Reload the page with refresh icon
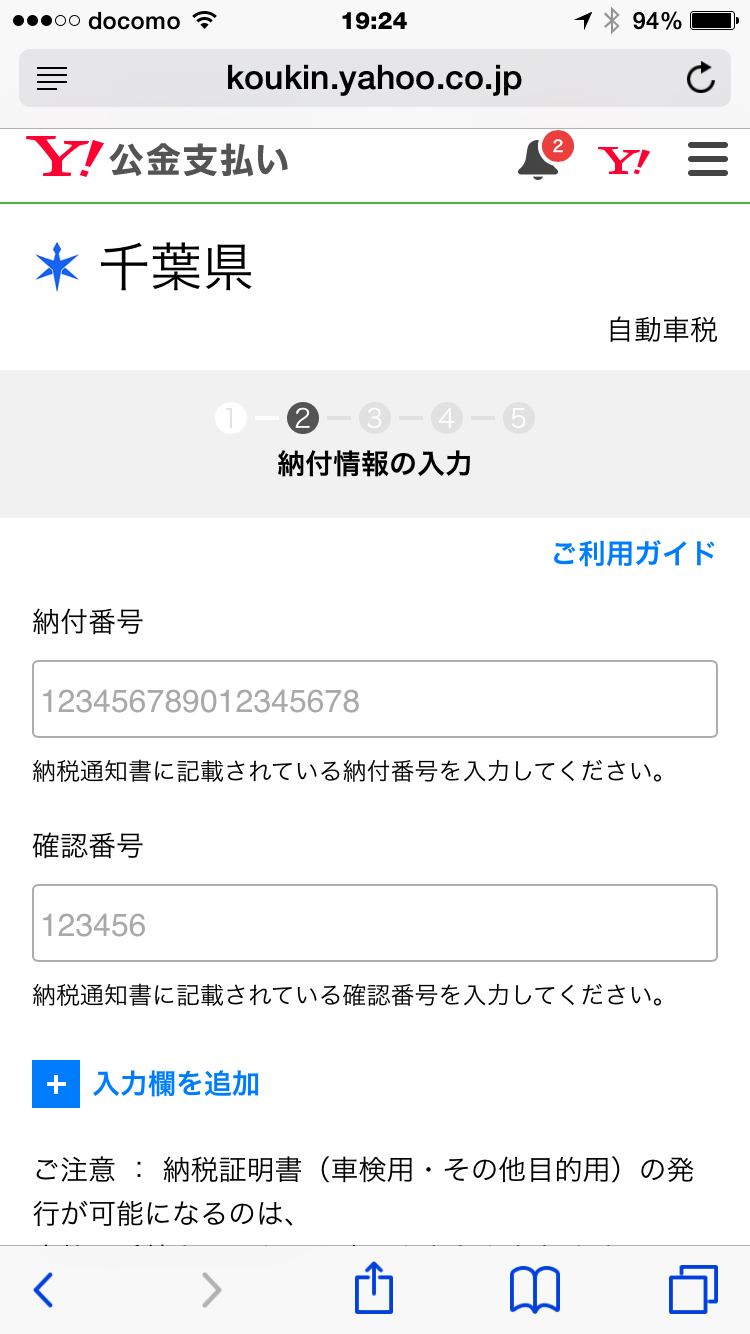Image resolution: width=750 pixels, height=1334 pixels. pos(700,78)
